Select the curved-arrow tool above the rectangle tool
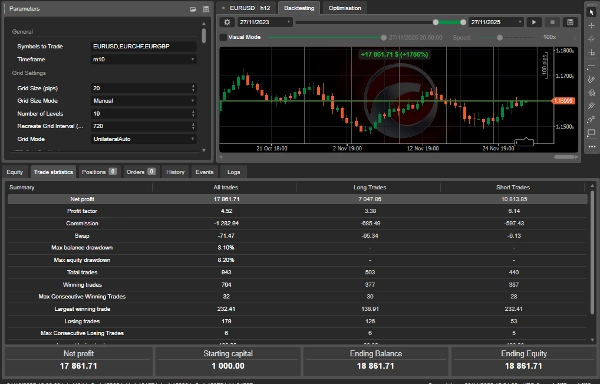The width and height of the screenshot is (600, 384). [592, 119]
